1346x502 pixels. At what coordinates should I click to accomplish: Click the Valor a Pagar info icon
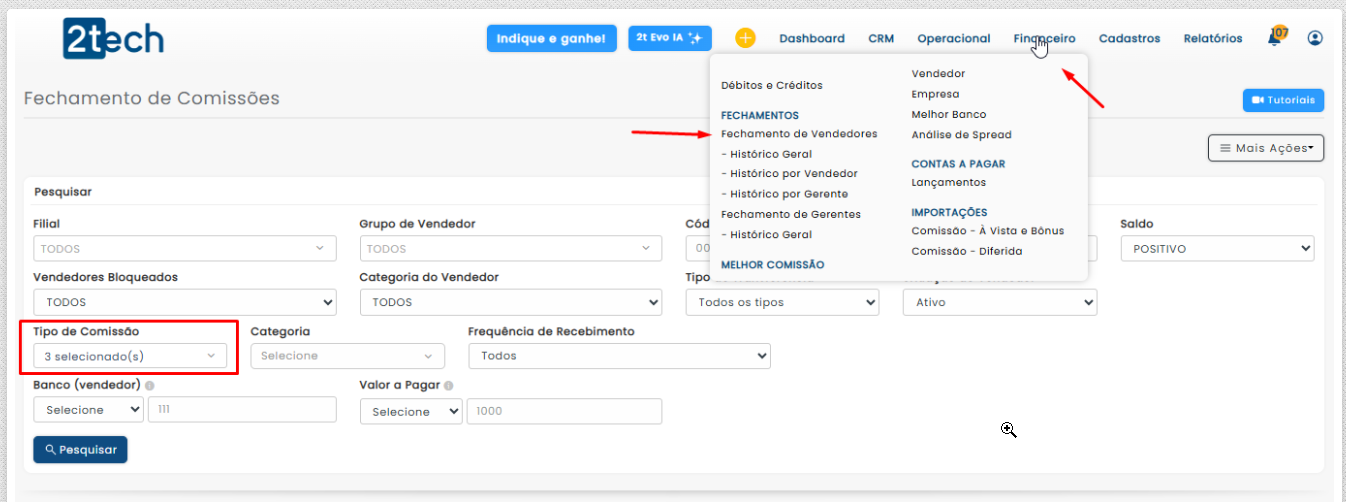click(448, 385)
